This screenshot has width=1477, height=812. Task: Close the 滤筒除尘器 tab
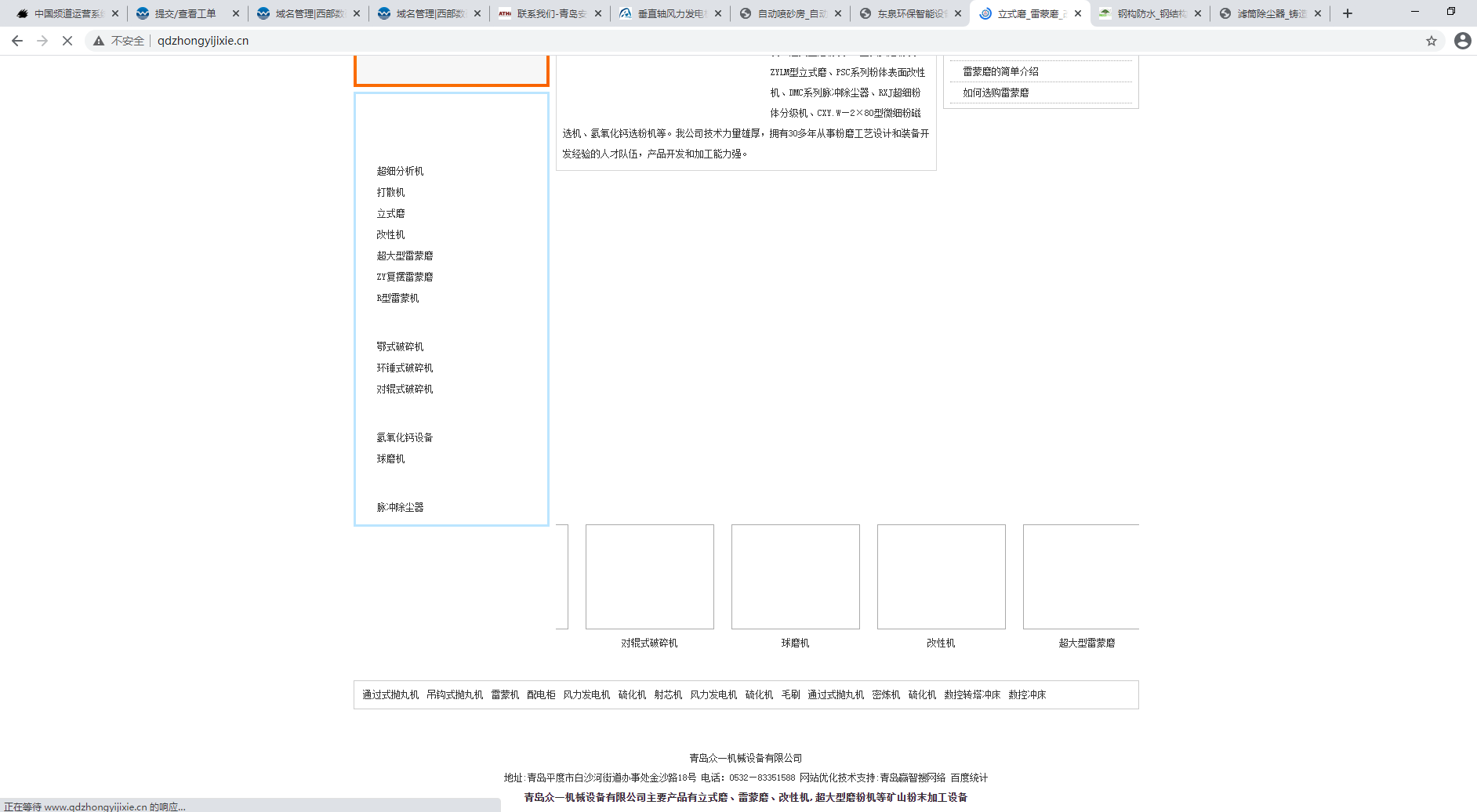pyautogui.click(x=1318, y=13)
